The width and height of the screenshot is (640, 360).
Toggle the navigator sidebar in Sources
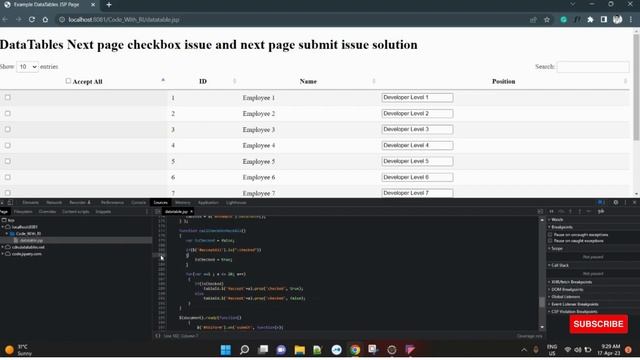158,211
